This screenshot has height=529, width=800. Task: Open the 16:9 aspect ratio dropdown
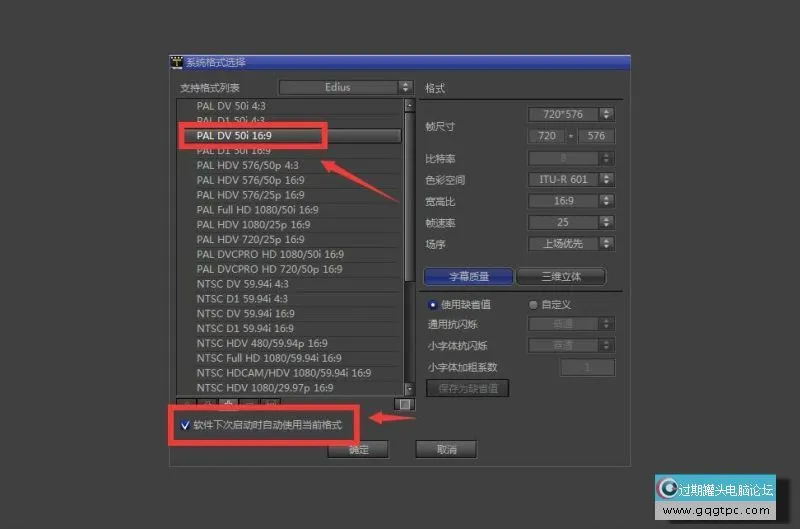[x=570, y=201]
